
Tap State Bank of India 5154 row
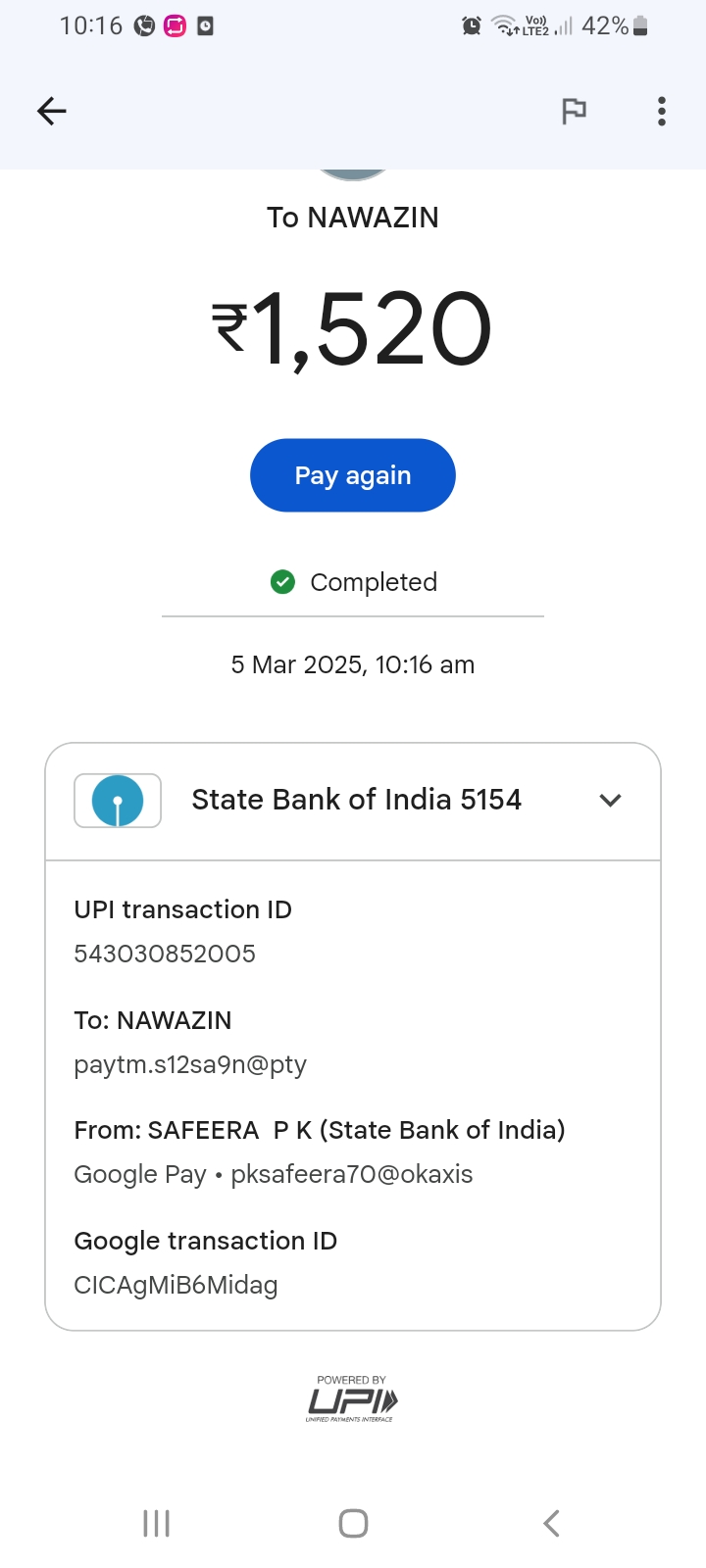pos(356,801)
